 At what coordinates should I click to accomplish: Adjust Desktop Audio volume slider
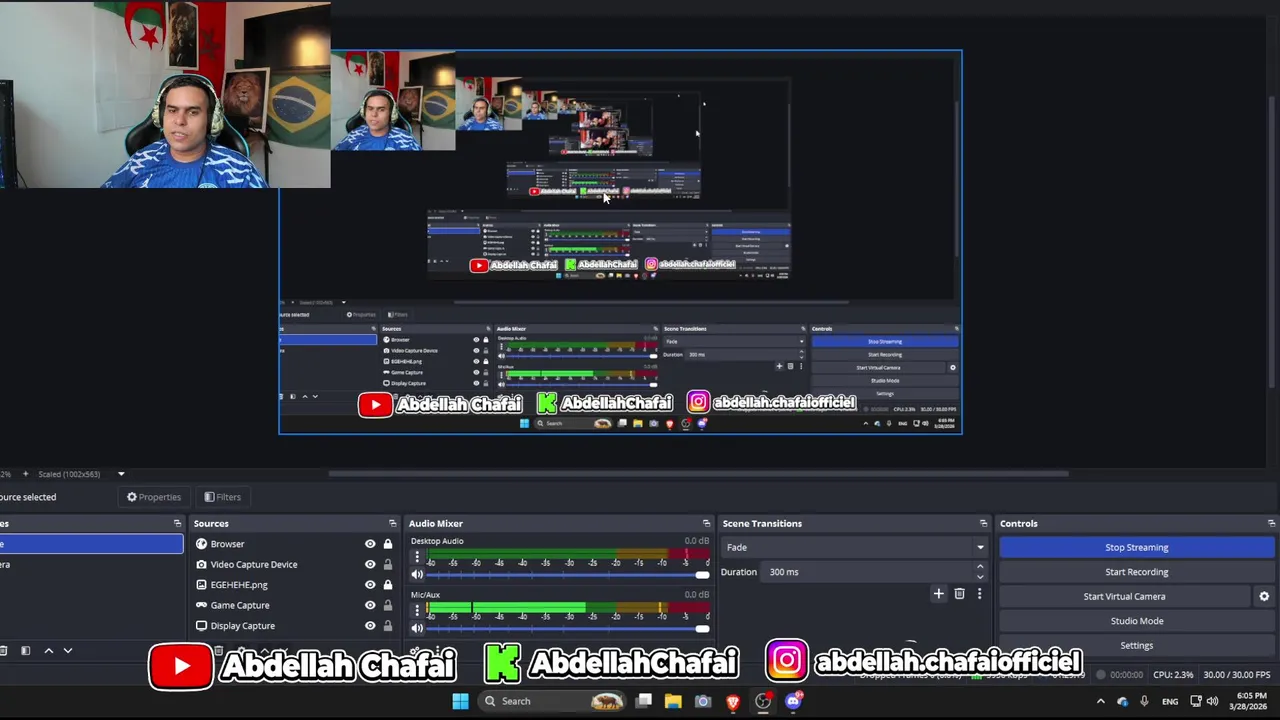tap(567, 574)
